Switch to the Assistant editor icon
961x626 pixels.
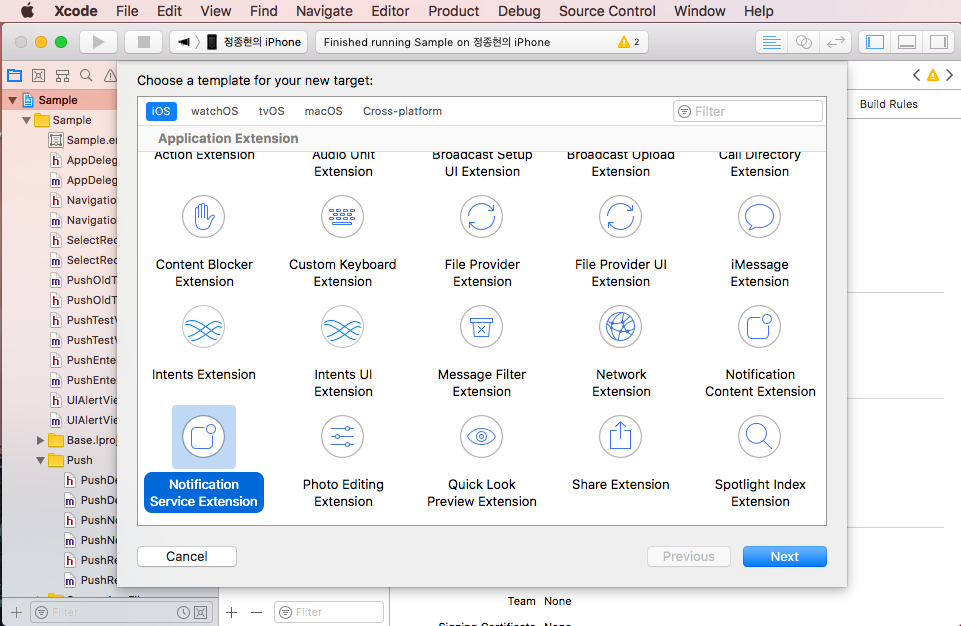[x=803, y=42]
